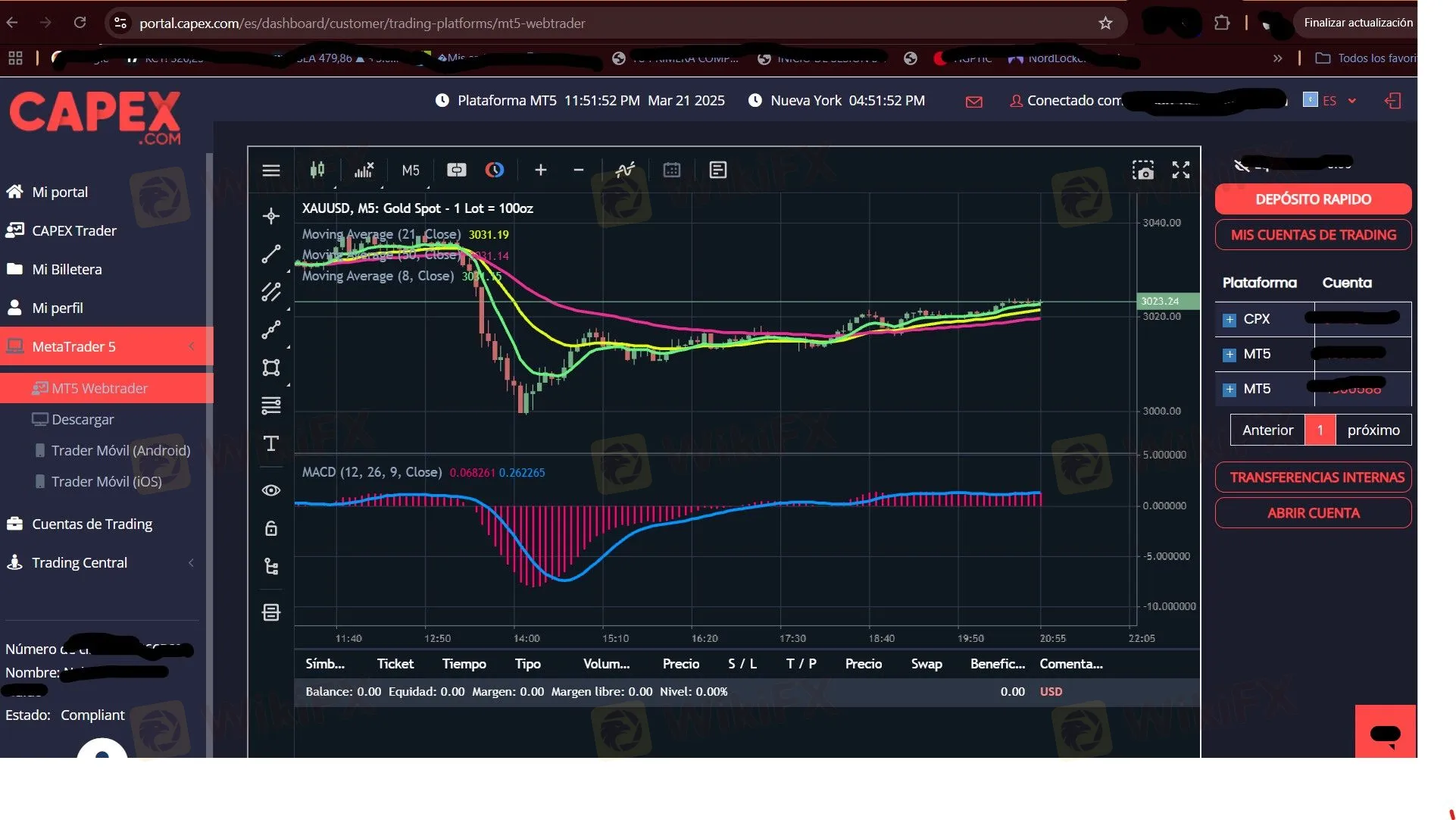Open the candlestick chart type selector

317,171
